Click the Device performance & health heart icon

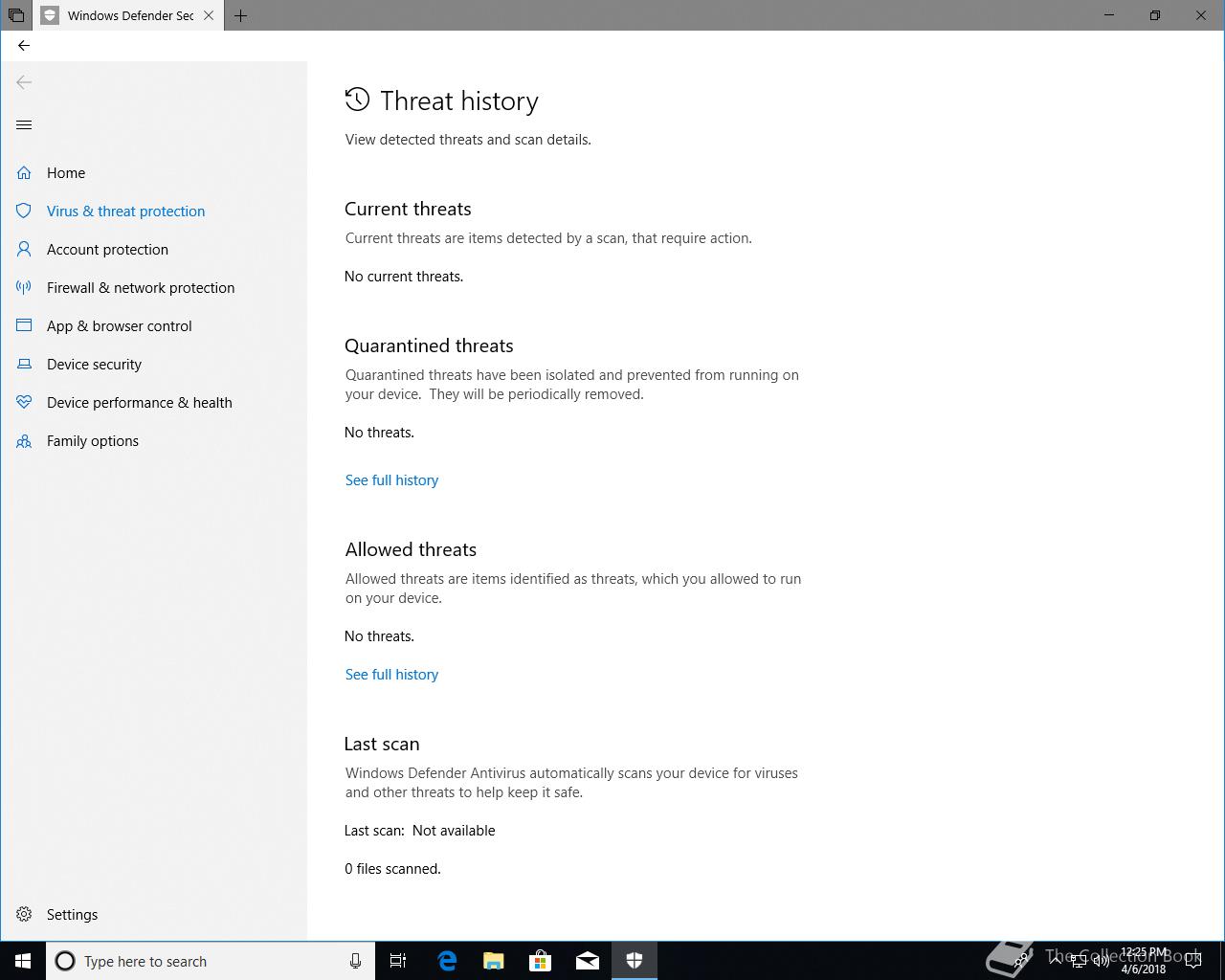click(24, 402)
